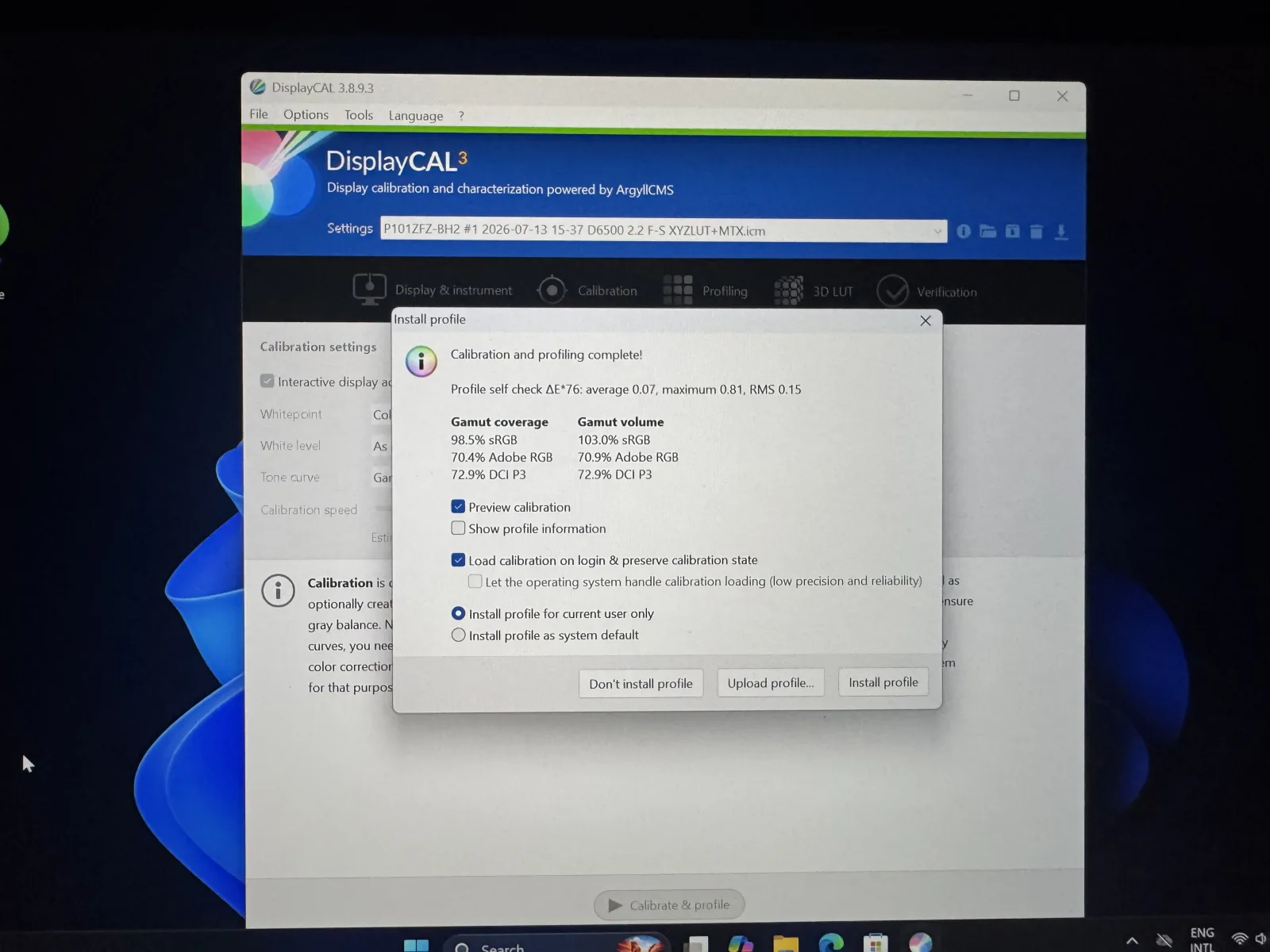Open the Windows Start menu
The width and height of the screenshot is (1270, 952).
tap(416, 944)
